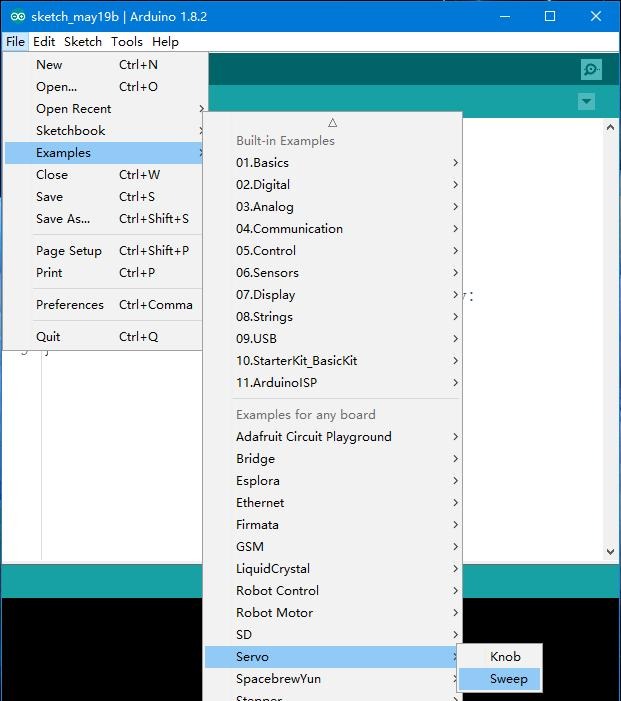Open the 10.StarterKit_BasicKit submenu
The width and height of the screenshot is (621, 701).
coord(333,360)
